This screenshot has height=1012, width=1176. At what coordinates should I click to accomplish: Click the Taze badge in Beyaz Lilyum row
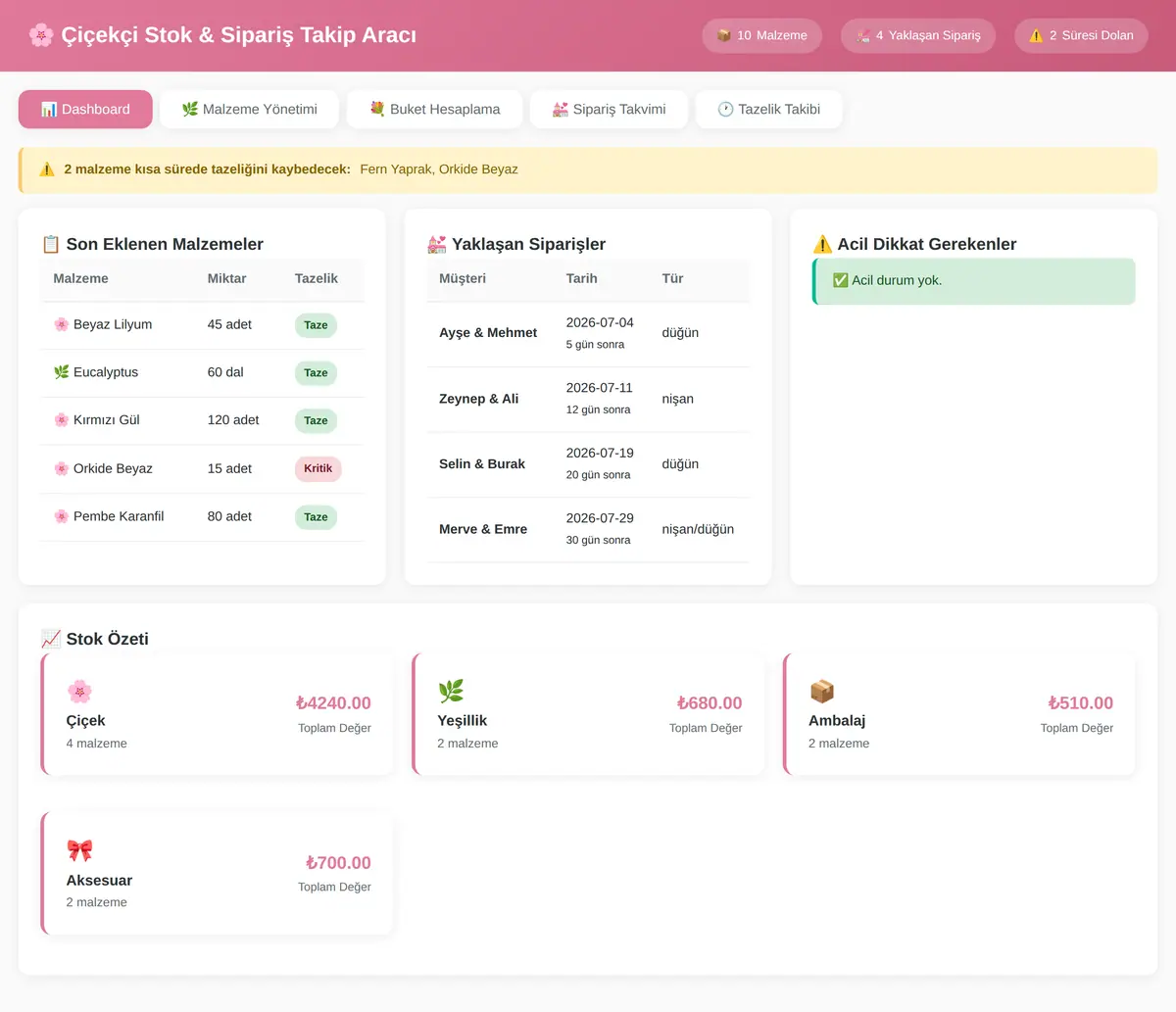coord(316,325)
